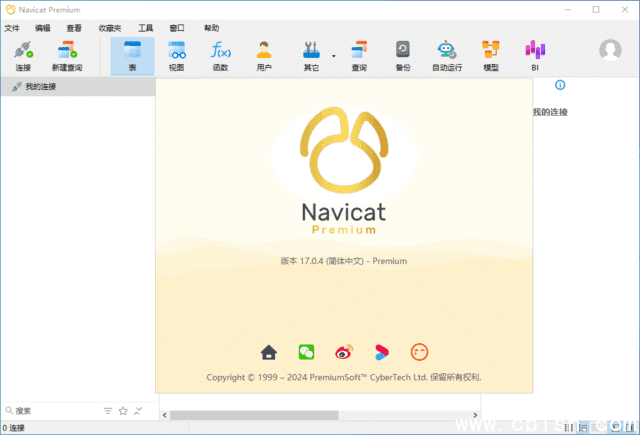
Task: Click the 连接 (Connection) toolbar icon
Action: point(22,55)
